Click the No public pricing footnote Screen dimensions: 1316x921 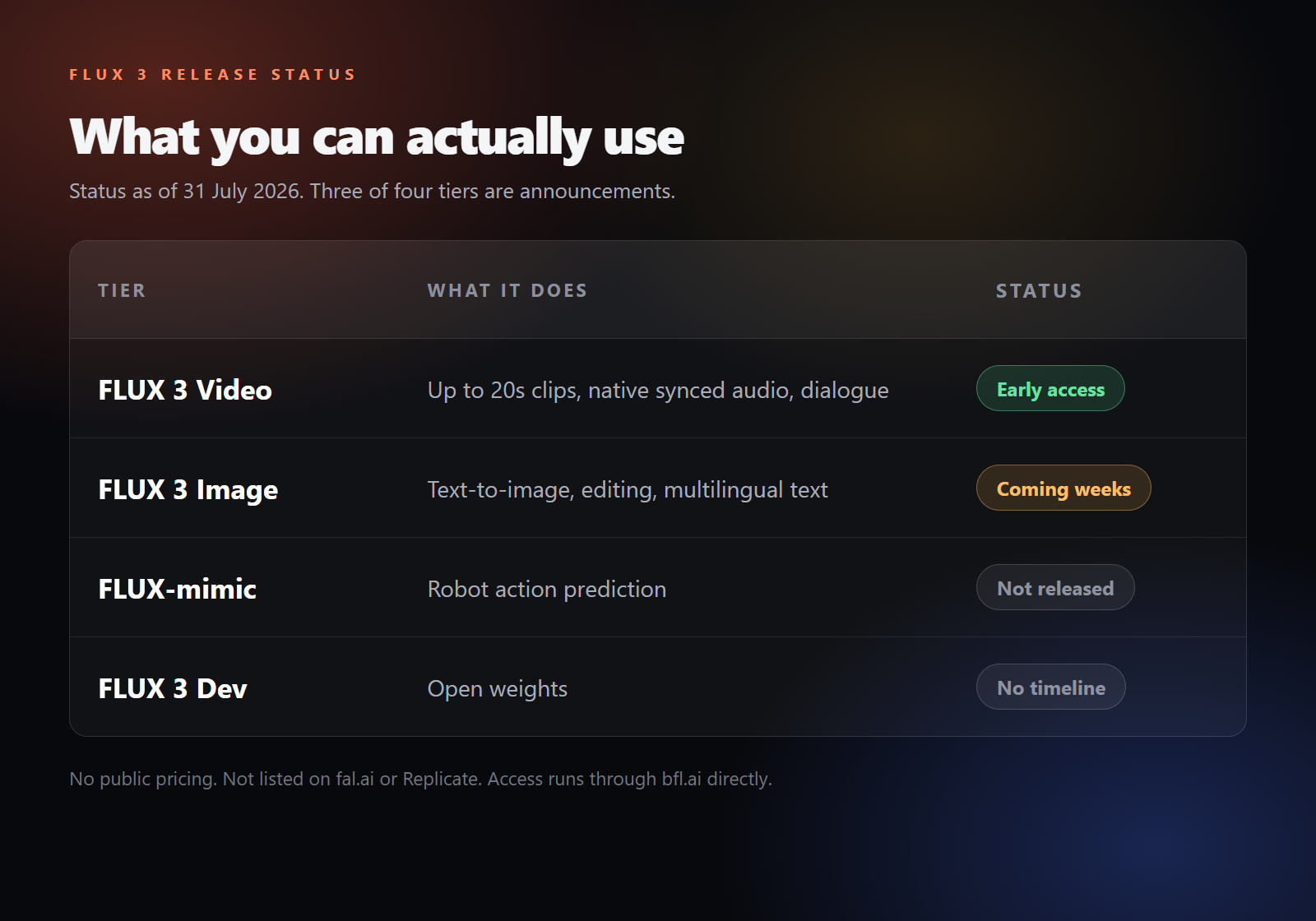click(420, 779)
